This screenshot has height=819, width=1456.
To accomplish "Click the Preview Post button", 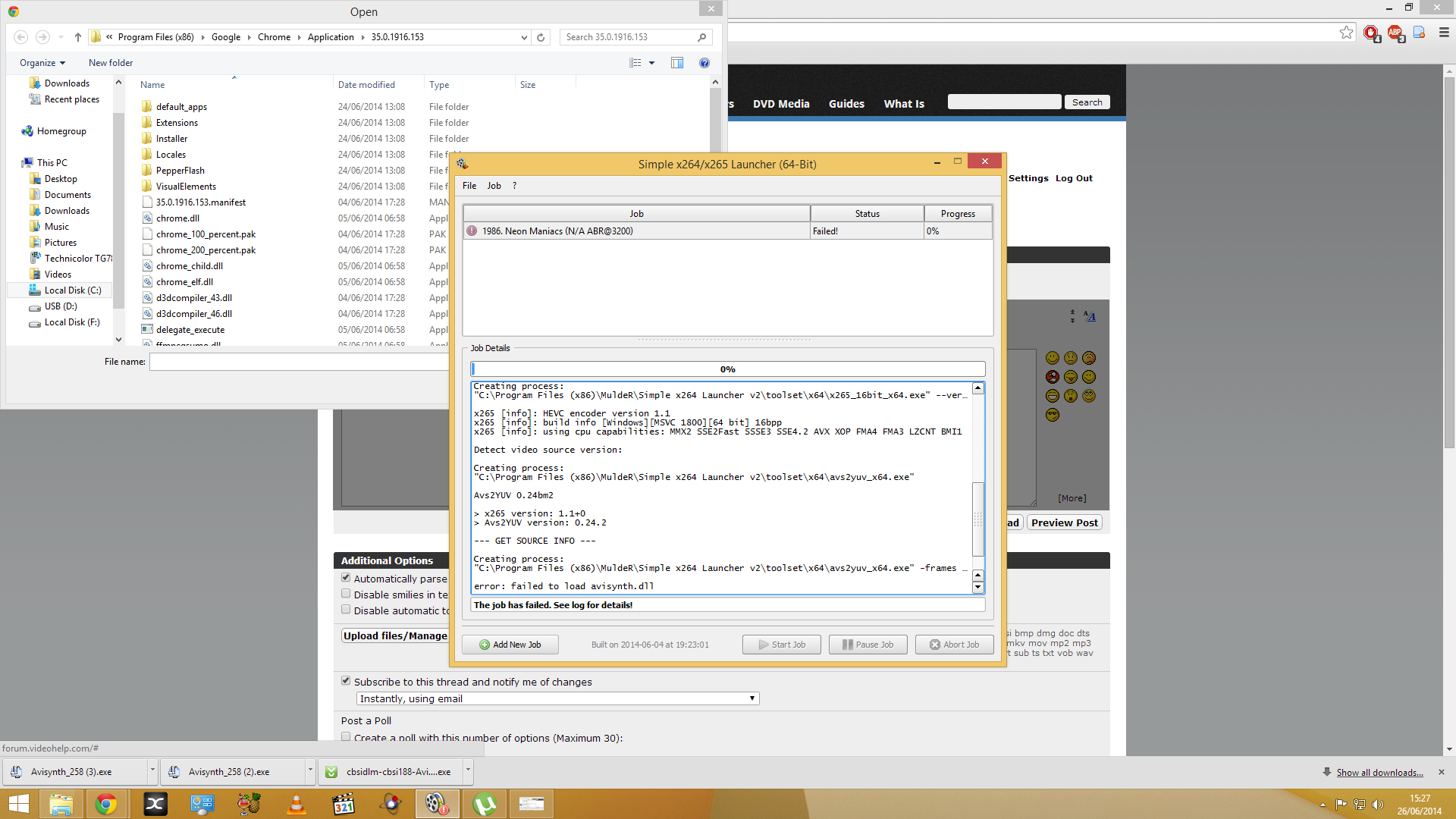I will 1064,522.
